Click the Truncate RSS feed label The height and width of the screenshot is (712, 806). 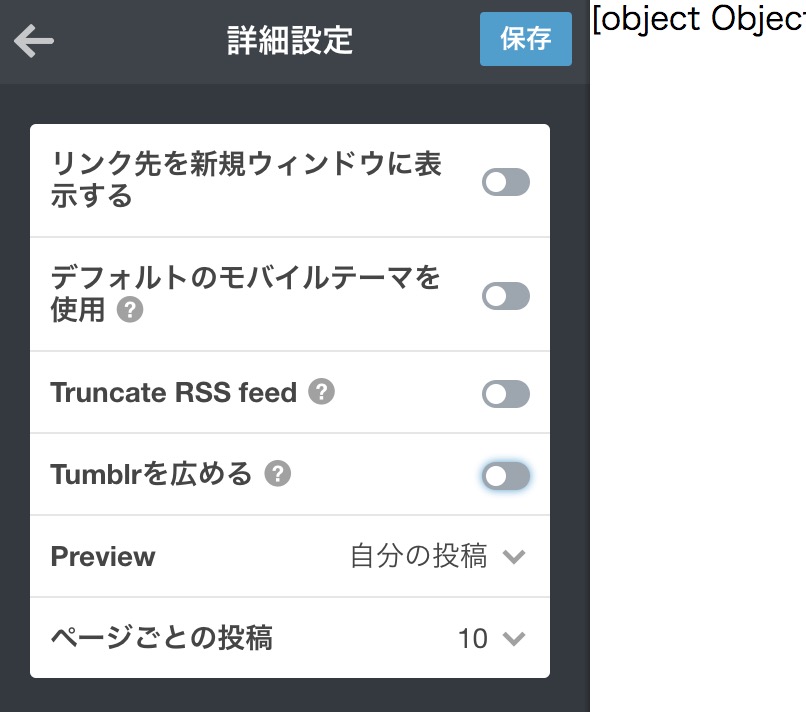coord(174,392)
